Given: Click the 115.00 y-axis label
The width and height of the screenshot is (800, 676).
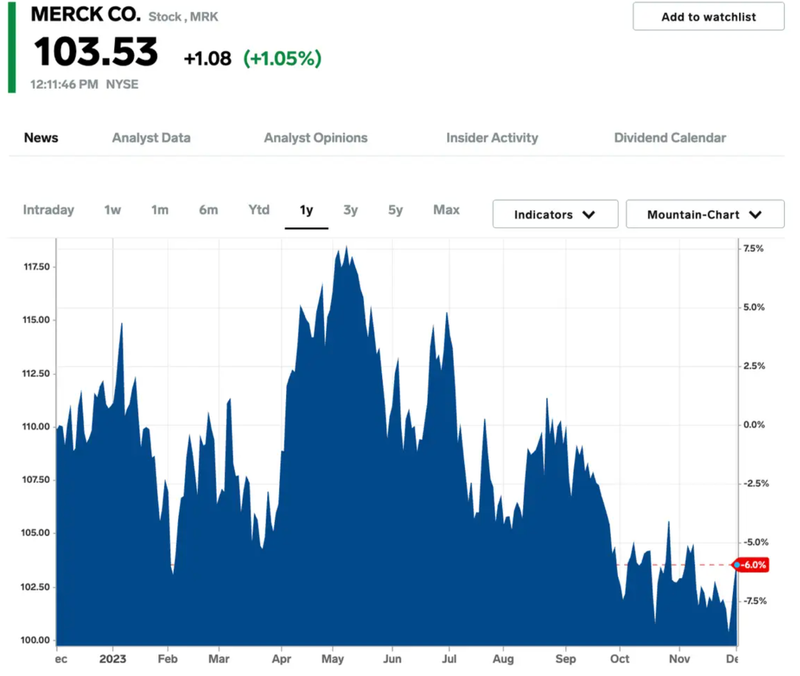Looking at the screenshot, I should 36,320.
